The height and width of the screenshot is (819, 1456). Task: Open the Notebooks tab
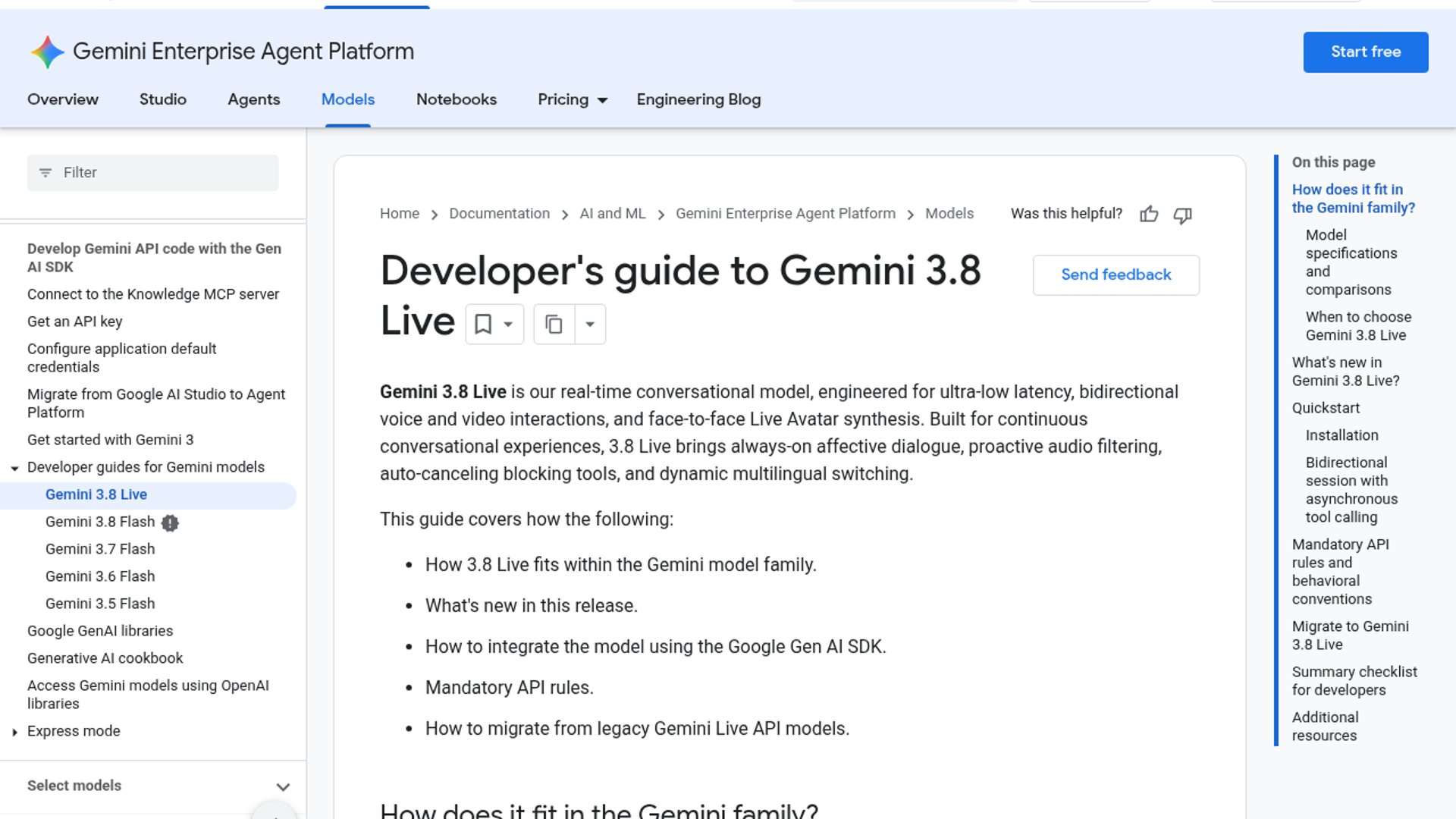(457, 99)
